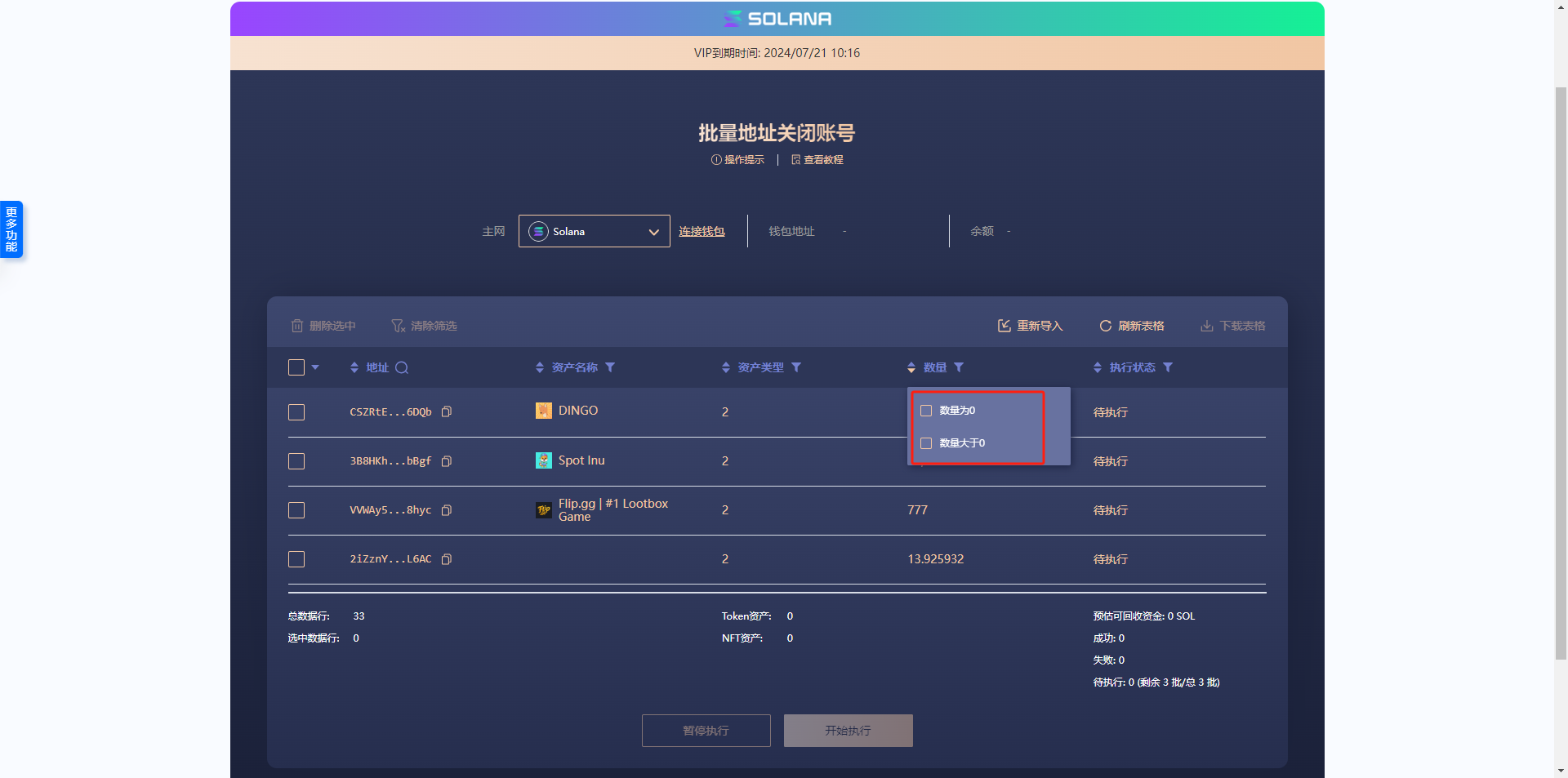Sort by 资产名称 column arrows

click(540, 367)
